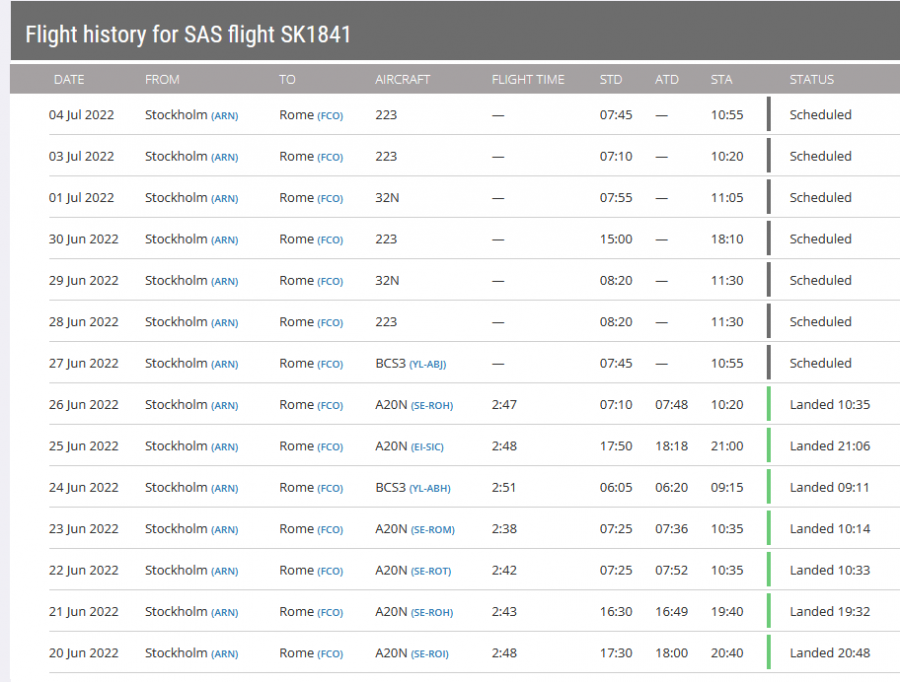The image size is (900, 682).
Task: Click SE-ROH link on 21 Jun row
Action: pyautogui.click(x=431, y=614)
